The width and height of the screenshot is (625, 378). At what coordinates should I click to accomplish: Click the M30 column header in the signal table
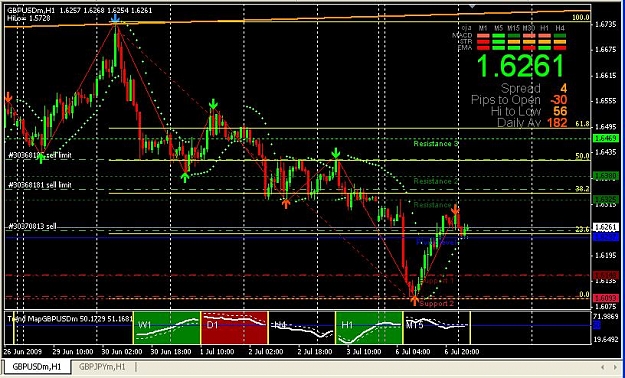[529, 28]
